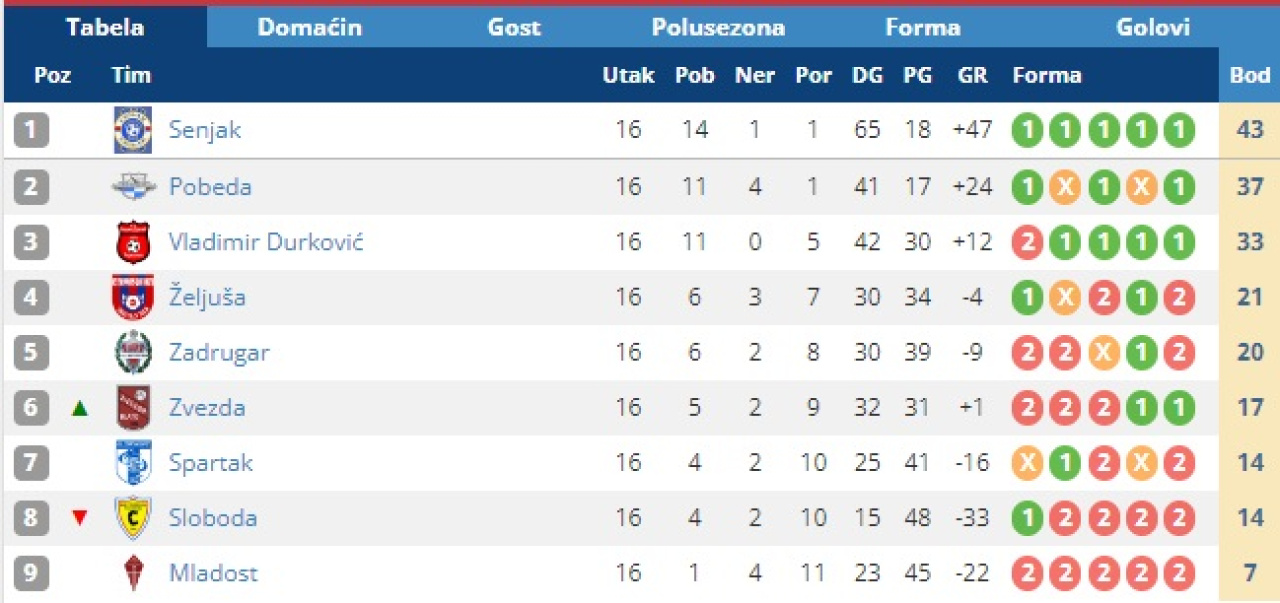Click the Željuša team crest
This screenshot has height=603, width=1280.
click(132, 297)
